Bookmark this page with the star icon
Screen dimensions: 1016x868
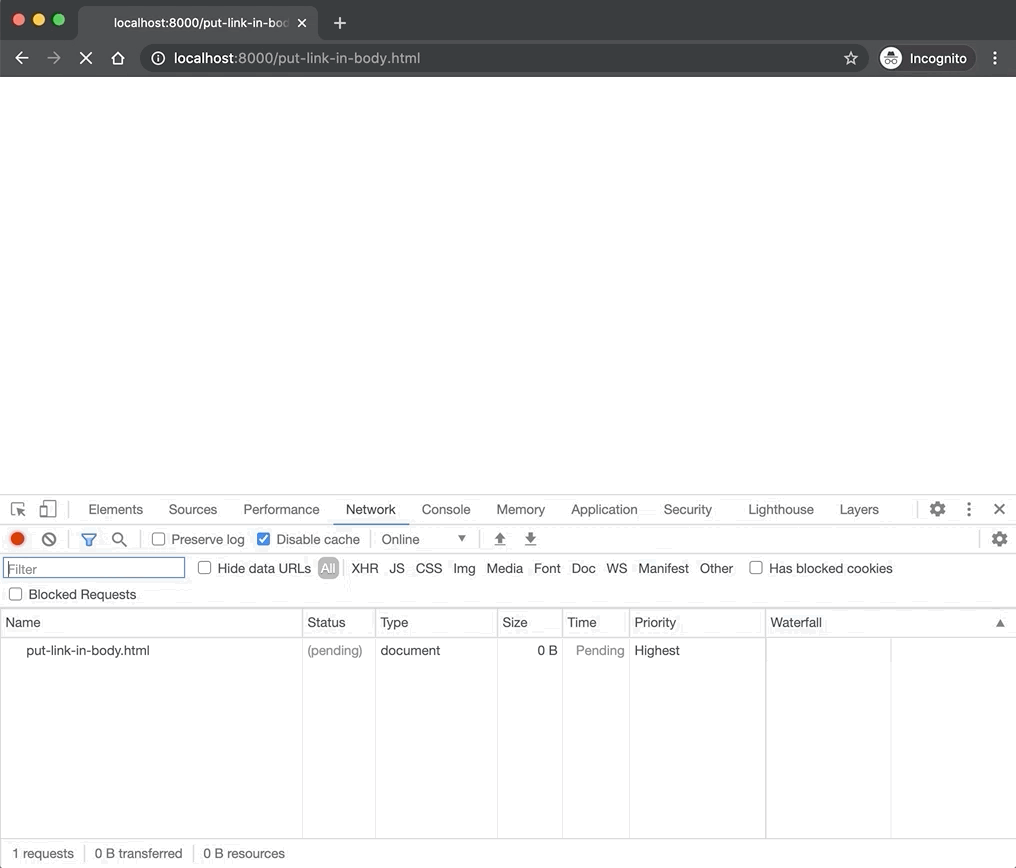[x=851, y=58]
